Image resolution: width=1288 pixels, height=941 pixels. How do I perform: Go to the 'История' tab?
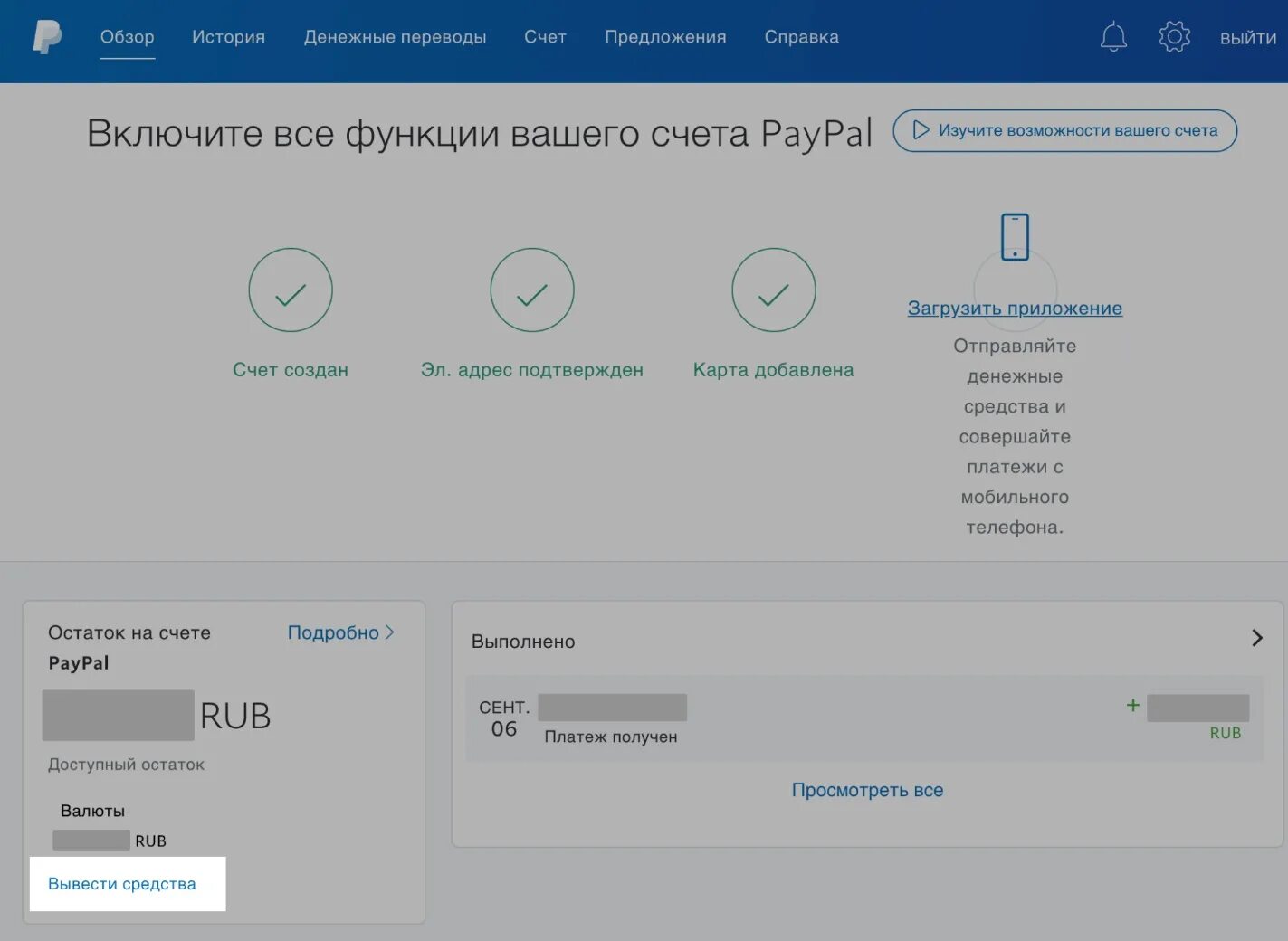[228, 37]
